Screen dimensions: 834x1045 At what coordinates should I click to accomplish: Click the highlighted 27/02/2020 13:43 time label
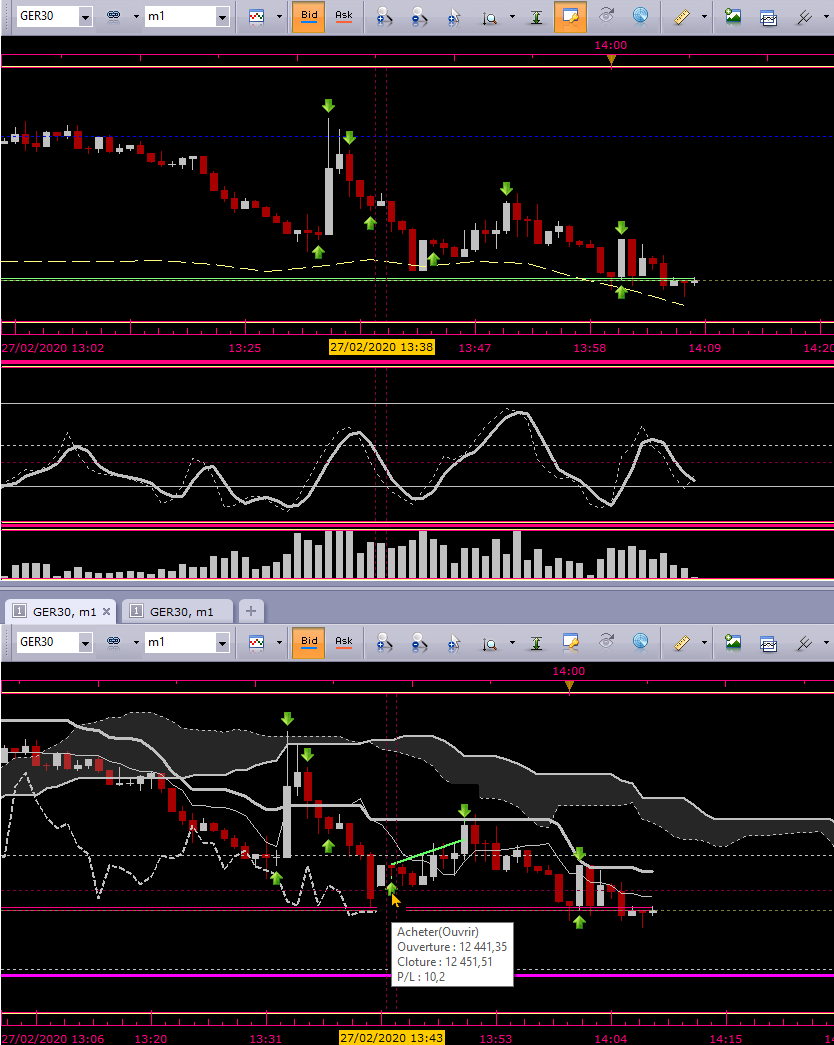[x=391, y=1038]
